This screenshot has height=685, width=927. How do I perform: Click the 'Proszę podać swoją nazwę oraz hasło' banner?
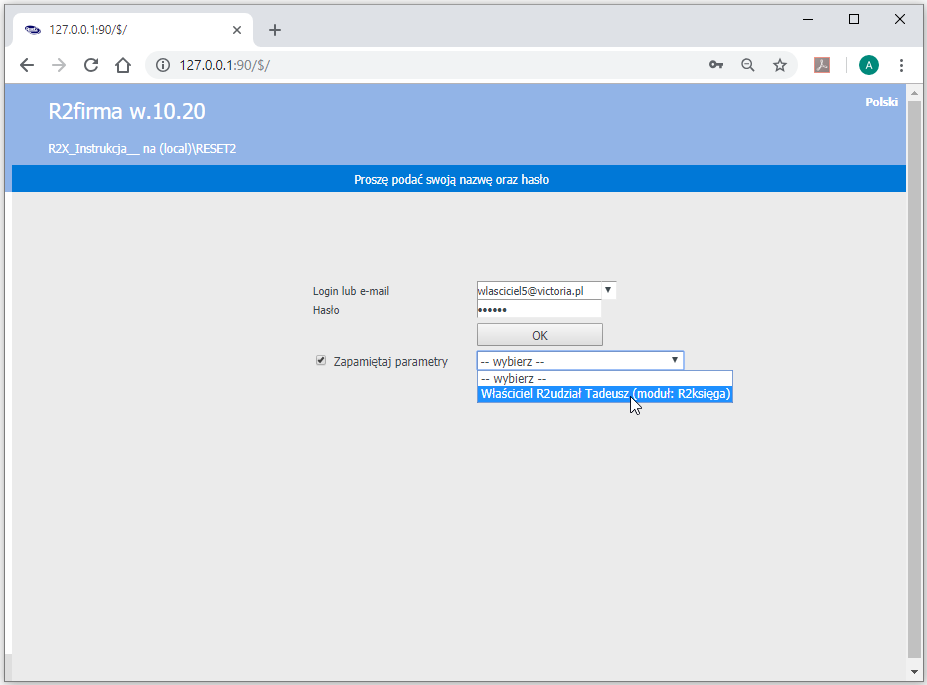[x=459, y=179]
